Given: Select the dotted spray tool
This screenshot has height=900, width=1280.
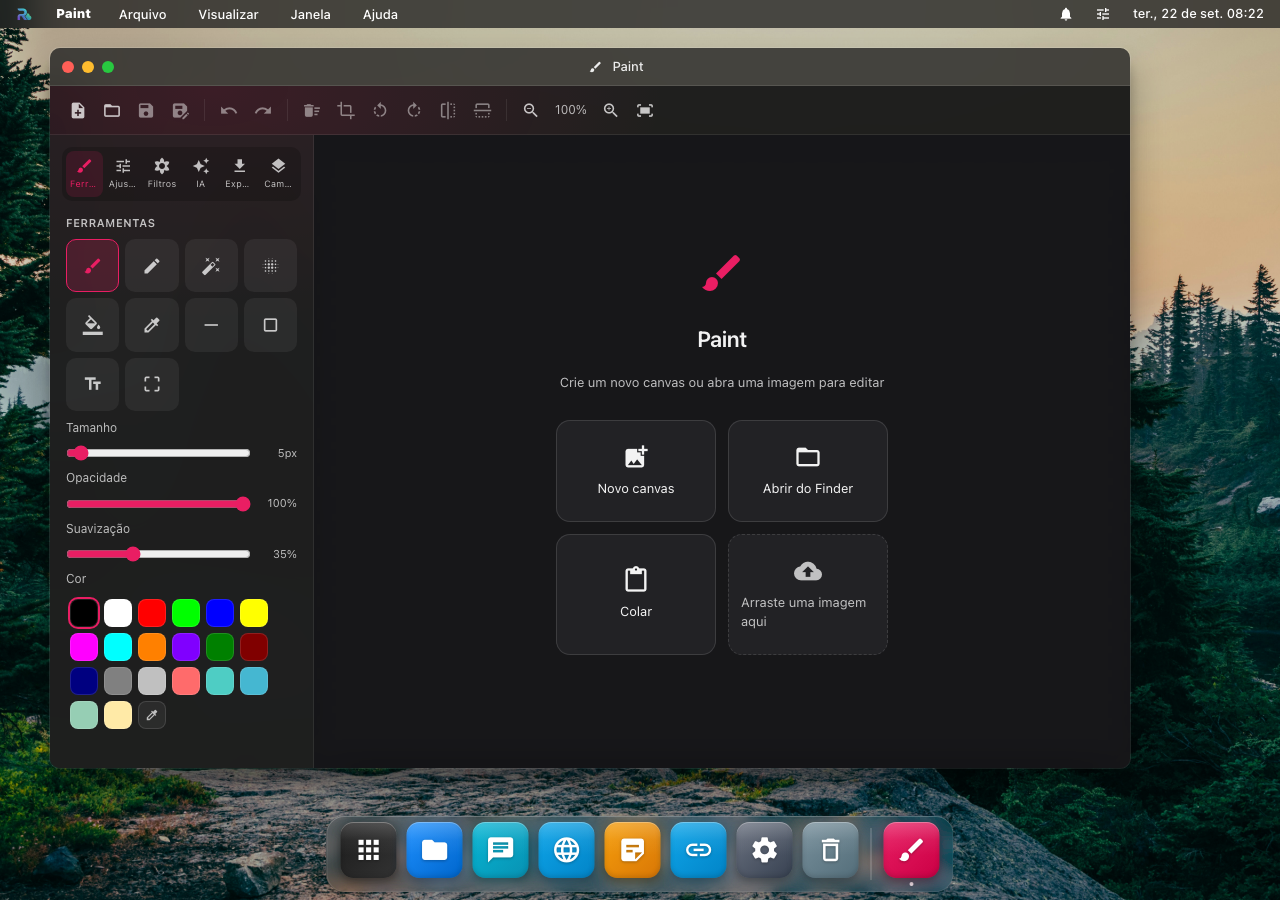Looking at the screenshot, I should pos(270,266).
